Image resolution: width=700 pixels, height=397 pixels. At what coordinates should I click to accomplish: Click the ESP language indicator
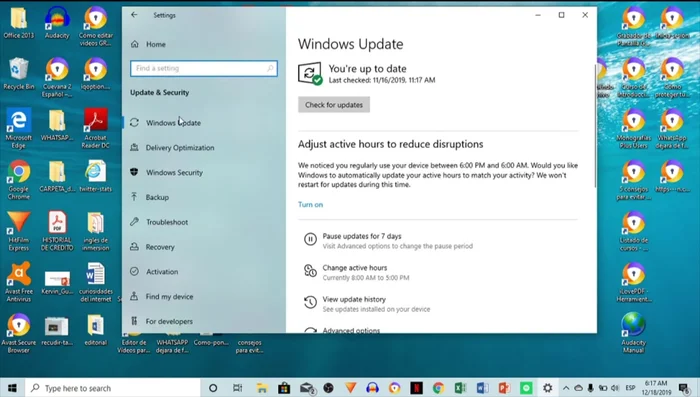coord(630,388)
